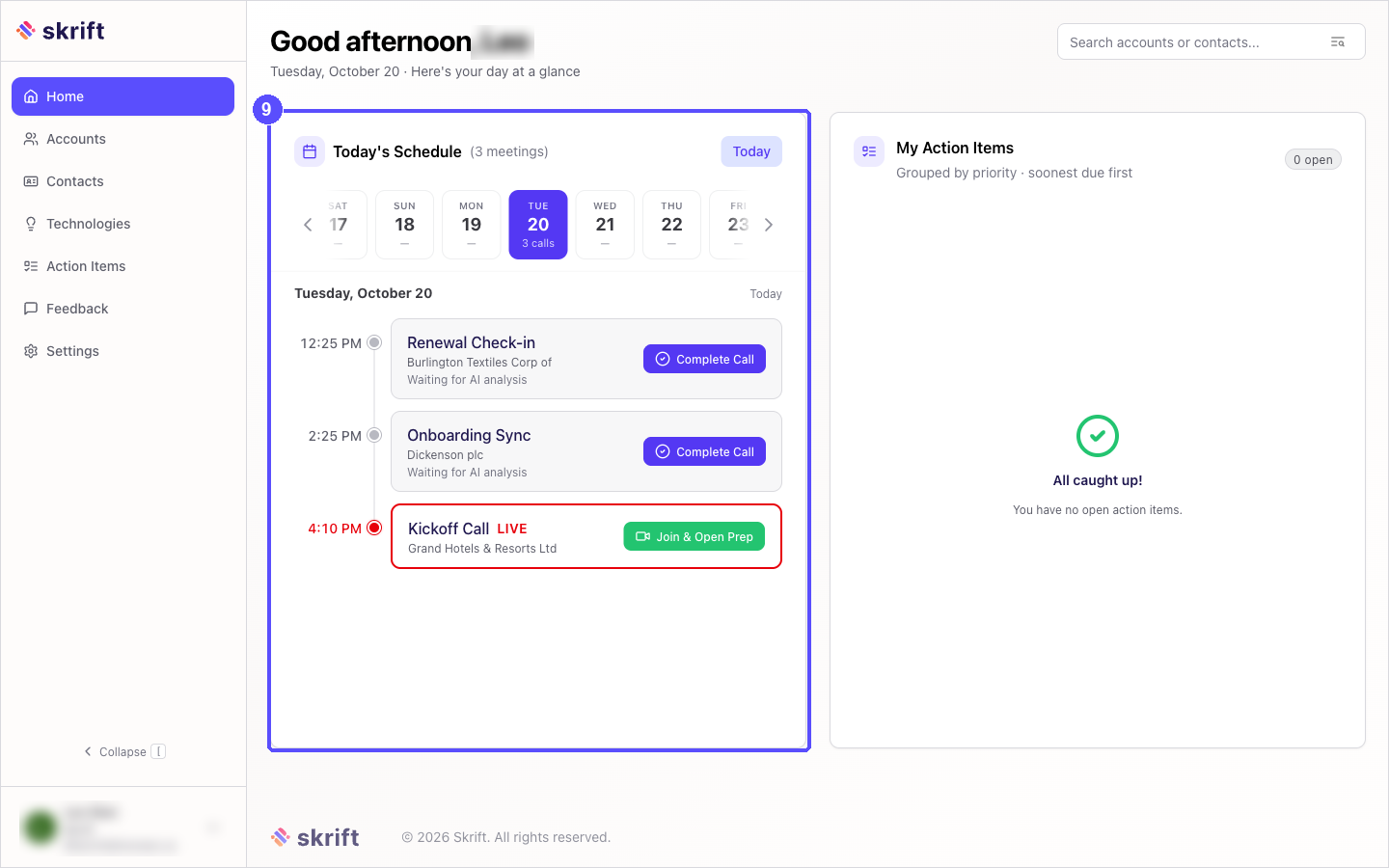This screenshot has width=1389, height=868.
Task: Click the Skrift logo in the footer
Action: pyautogui.click(x=315, y=837)
